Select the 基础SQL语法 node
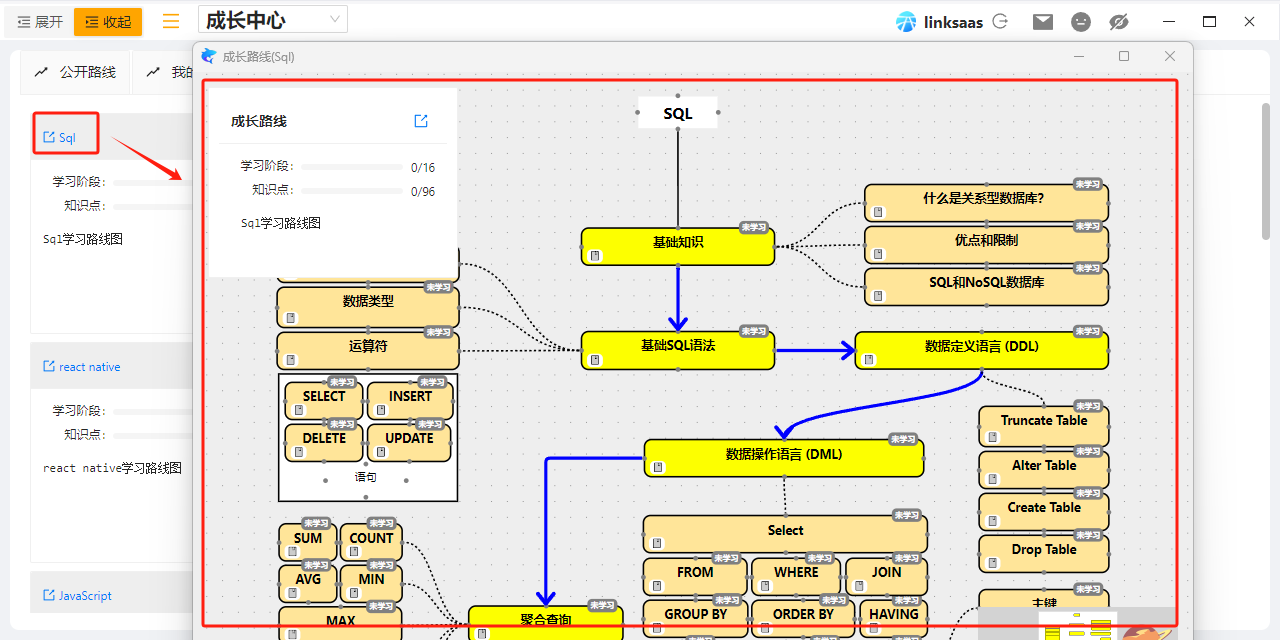 click(678, 350)
